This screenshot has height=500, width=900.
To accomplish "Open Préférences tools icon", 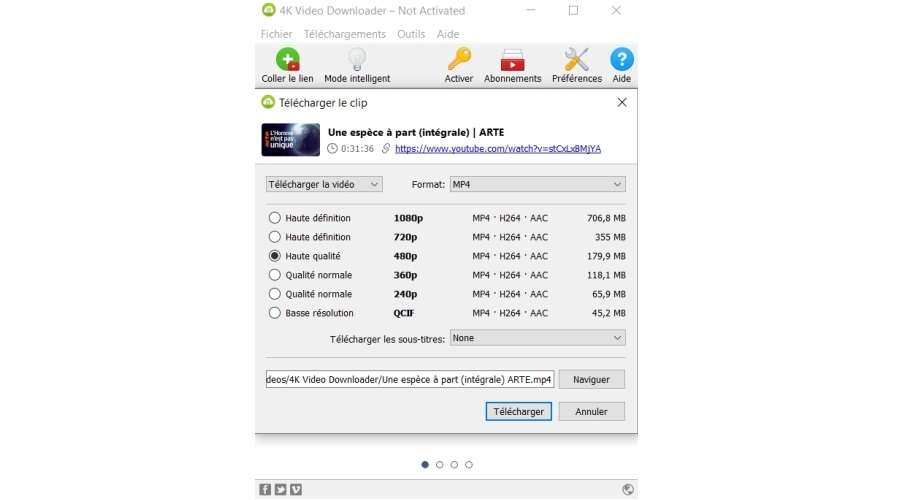I will 577,59.
